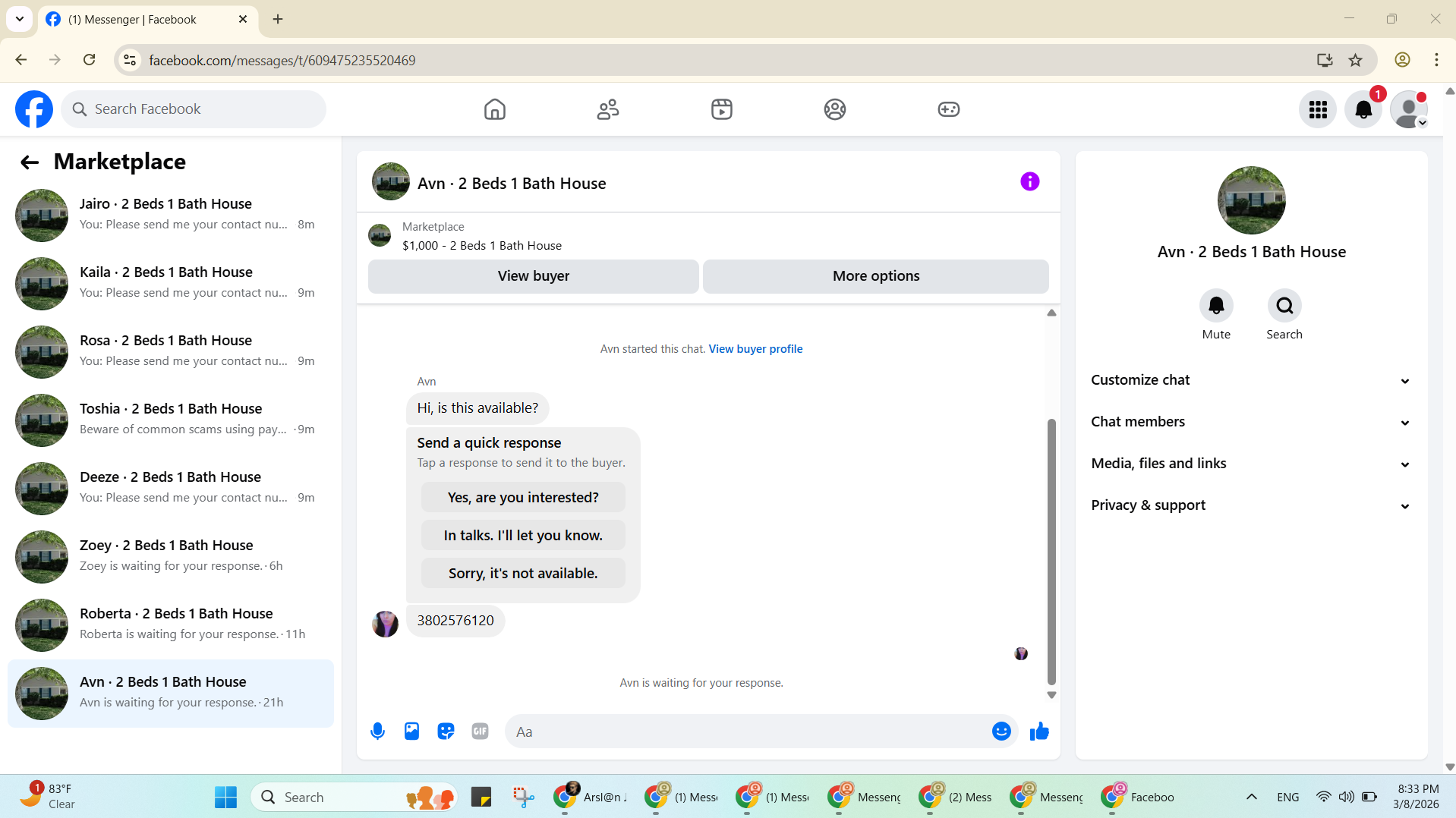This screenshot has width=1456, height=818.
Task: Send quick reply 'Sorry, it's not available.'
Action: pos(523,574)
